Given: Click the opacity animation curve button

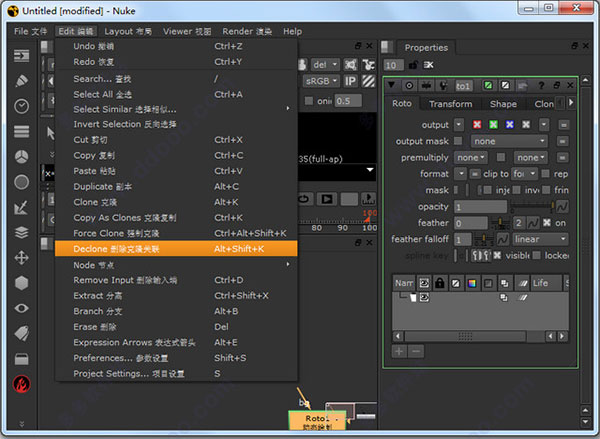Looking at the screenshot, I should click(562, 207).
